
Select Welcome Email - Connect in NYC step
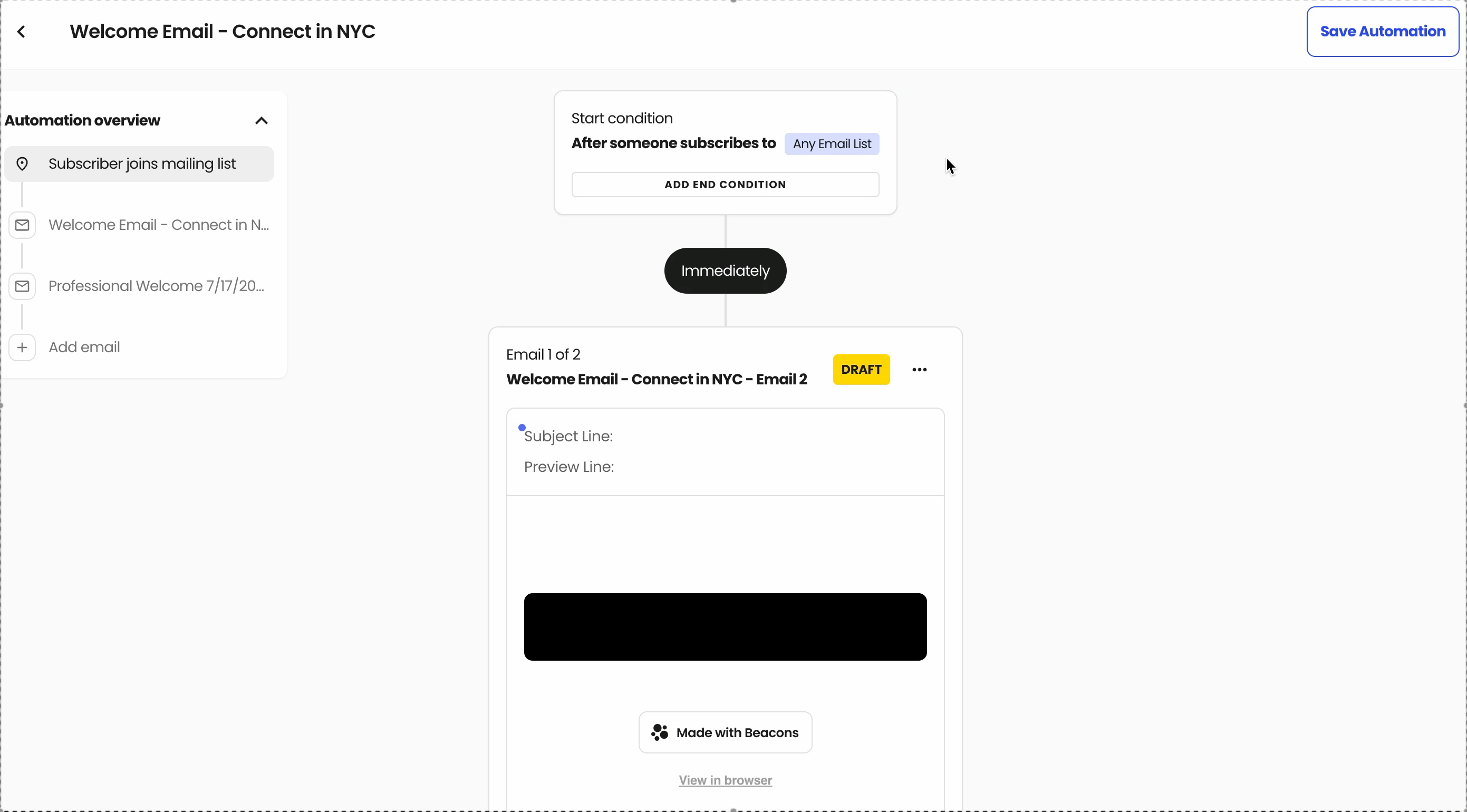[158, 226]
